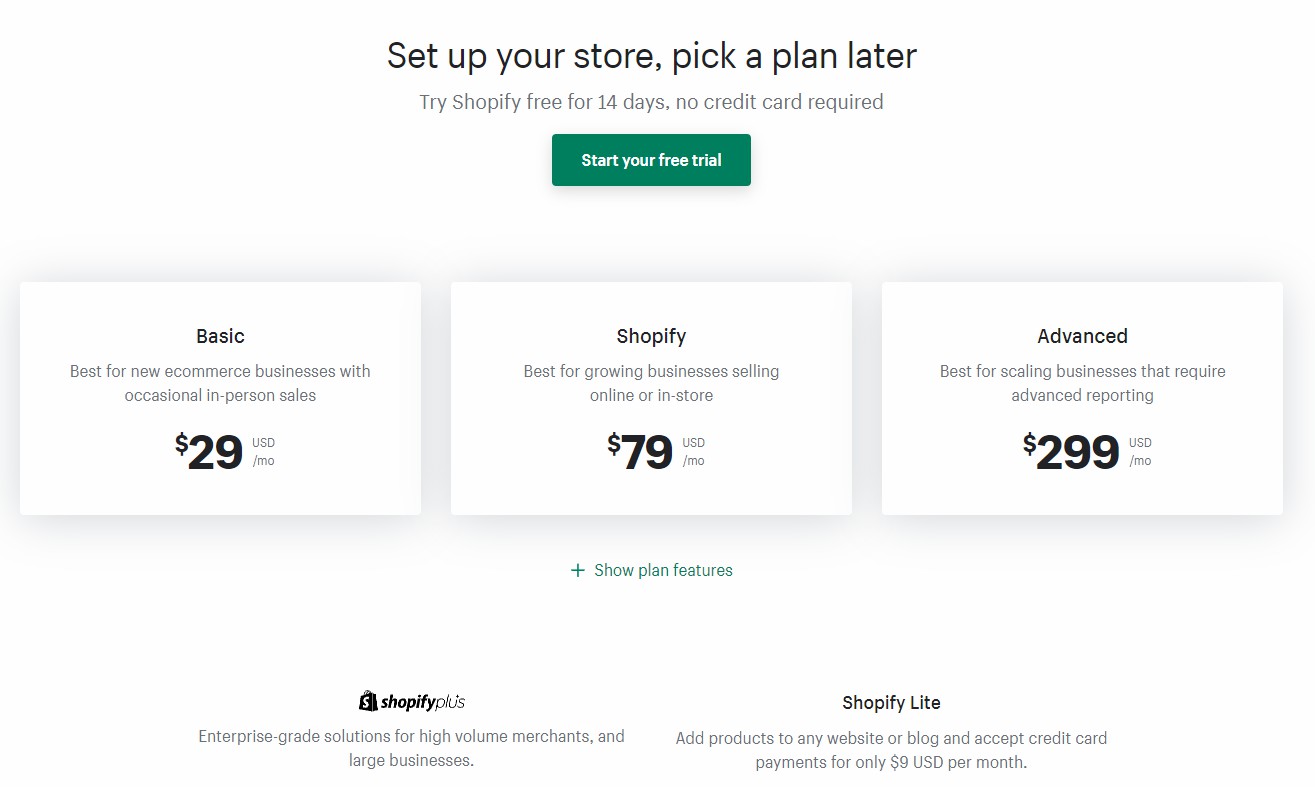Click the Shopify Lite heading text
The image size is (1315, 787).
[891, 703]
